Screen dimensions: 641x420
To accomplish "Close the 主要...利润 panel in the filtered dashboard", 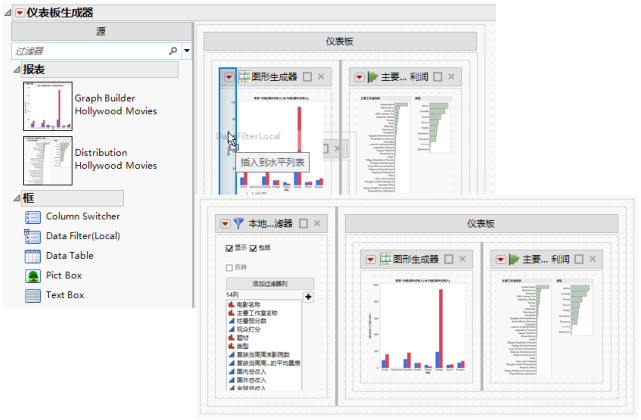I will pos(592,259).
